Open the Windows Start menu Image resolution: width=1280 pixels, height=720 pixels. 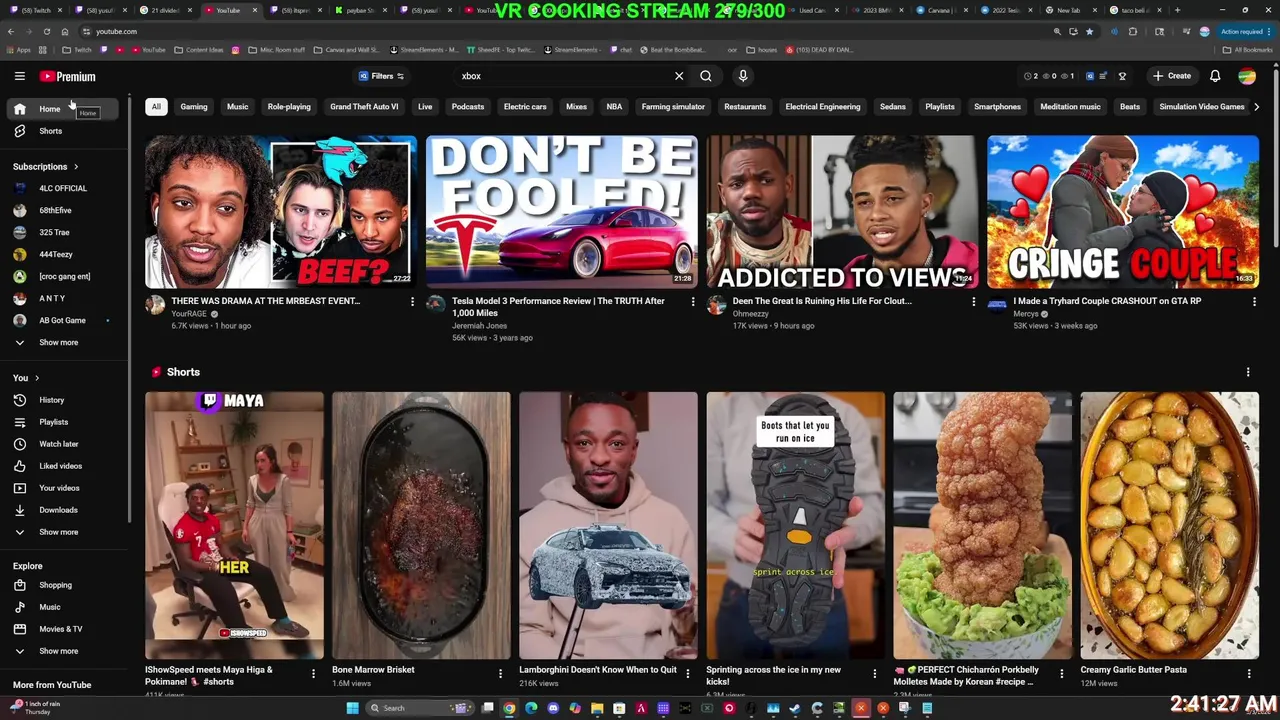click(352, 708)
